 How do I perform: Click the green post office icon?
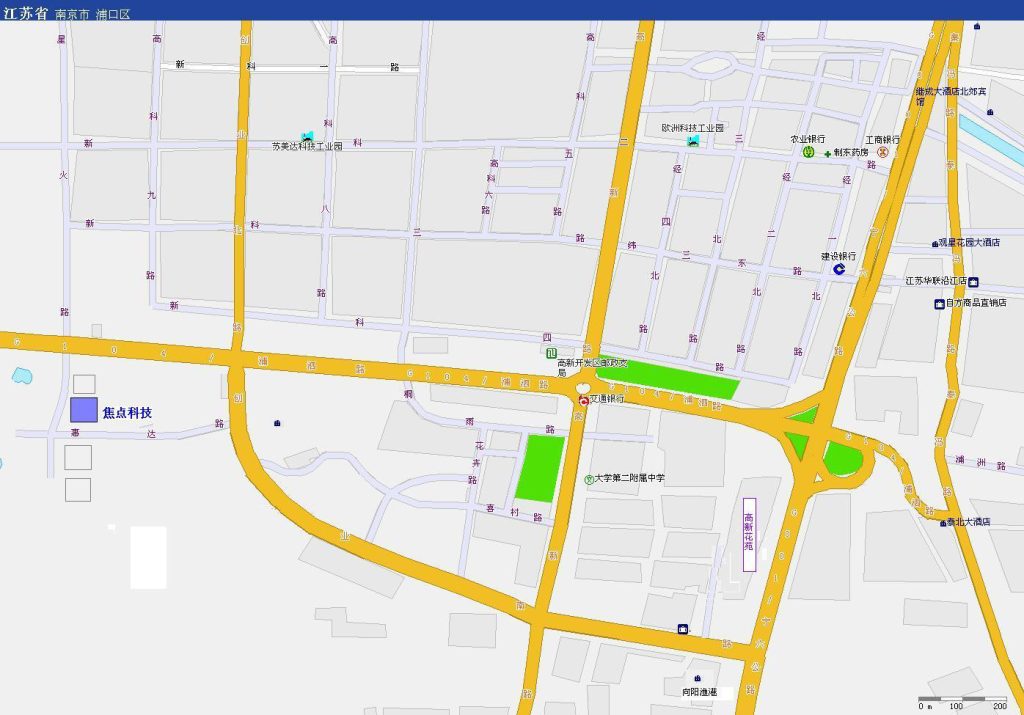click(x=551, y=351)
